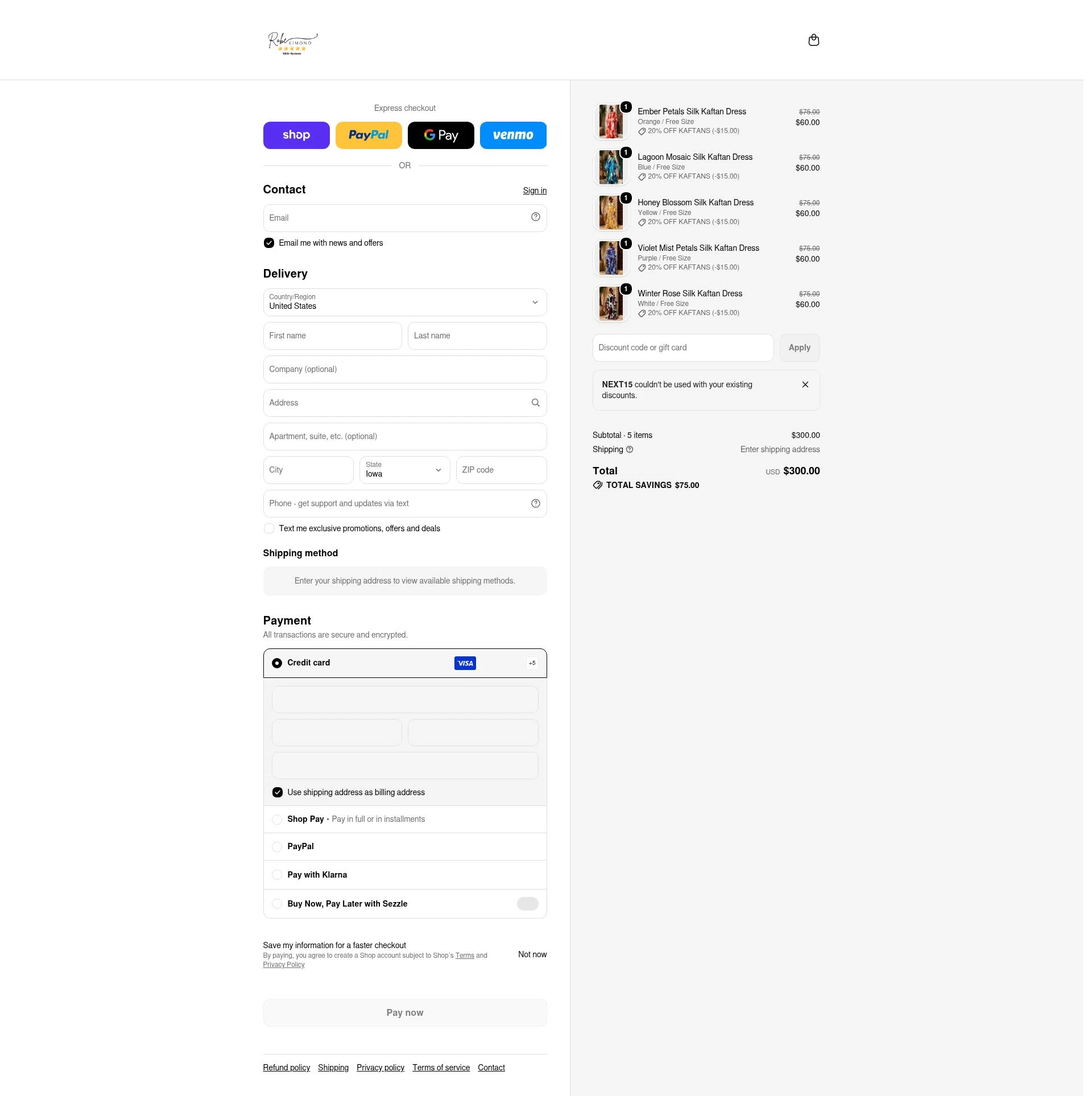This screenshot has height=1096, width=1092.
Task: Check Text me exclusive promotions checkbox
Action: pos(268,528)
